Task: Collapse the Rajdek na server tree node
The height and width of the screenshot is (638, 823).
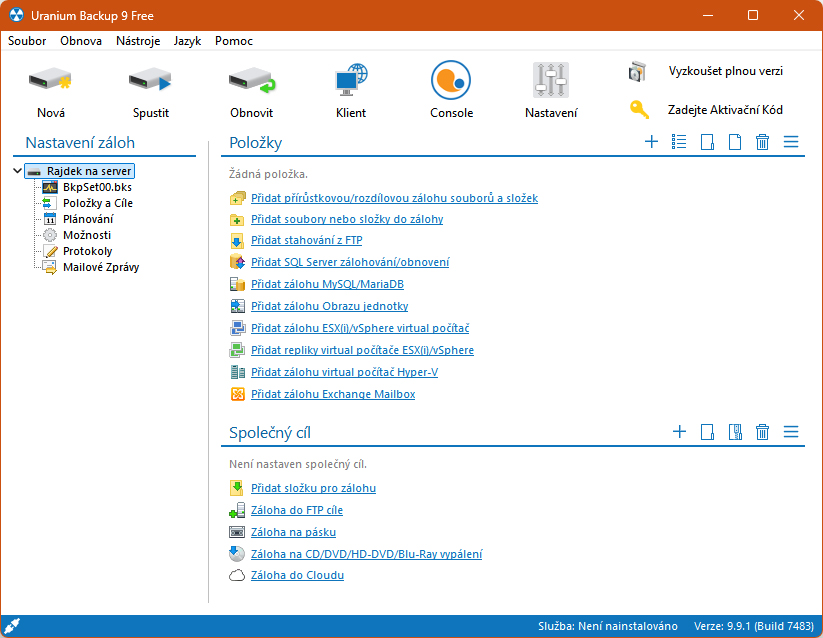Action: 19,171
